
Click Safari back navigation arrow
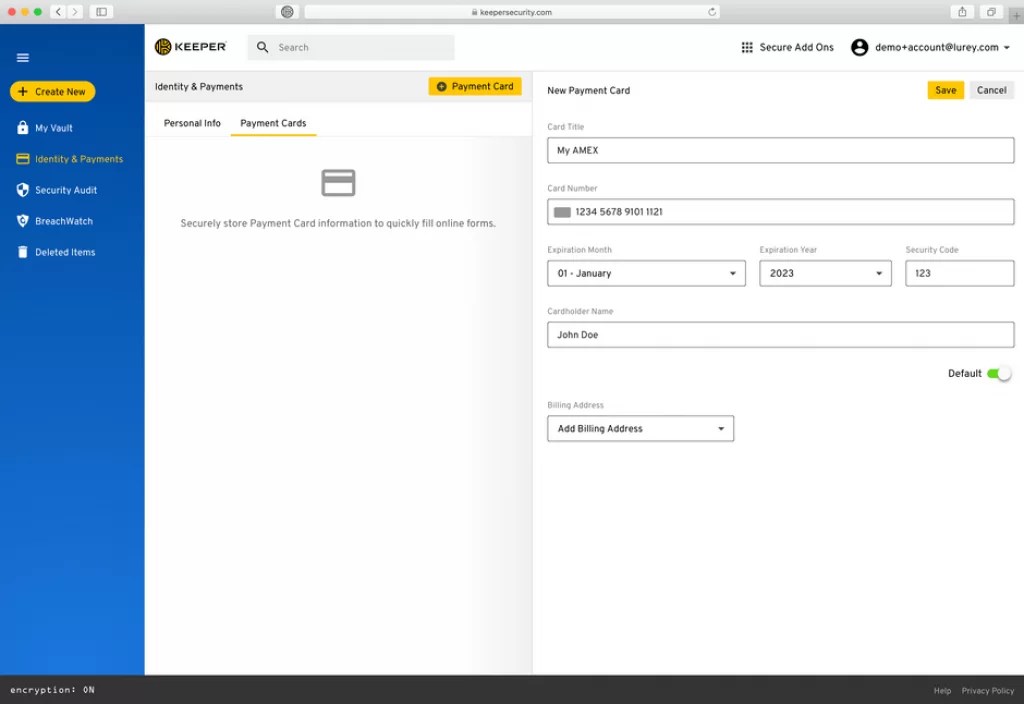click(x=58, y=12)
